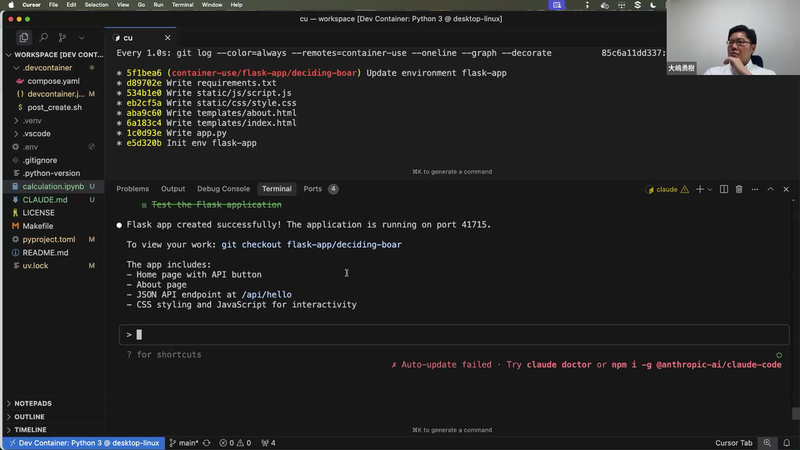The width and height of the screenshot is (800, 450).
Task: Open notifications bell icon
Action: [787, 443]
